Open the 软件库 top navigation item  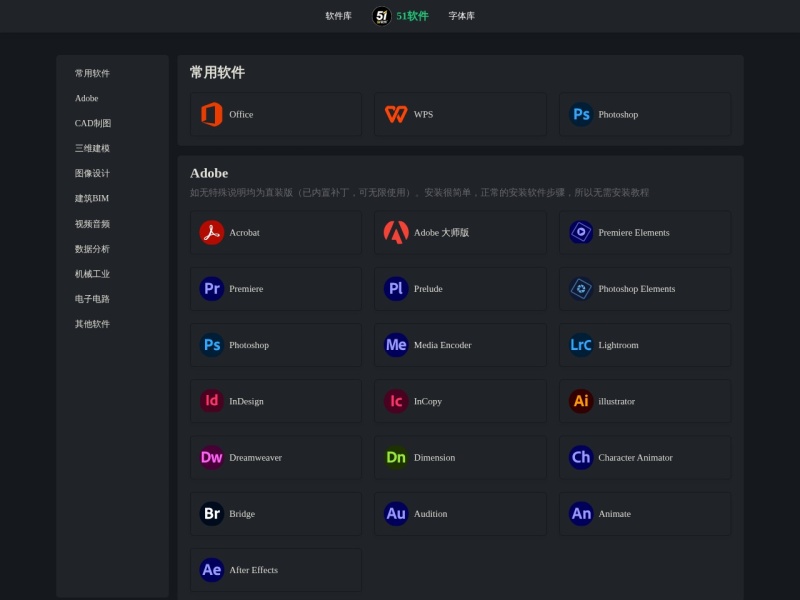click(x=339, y=16)
